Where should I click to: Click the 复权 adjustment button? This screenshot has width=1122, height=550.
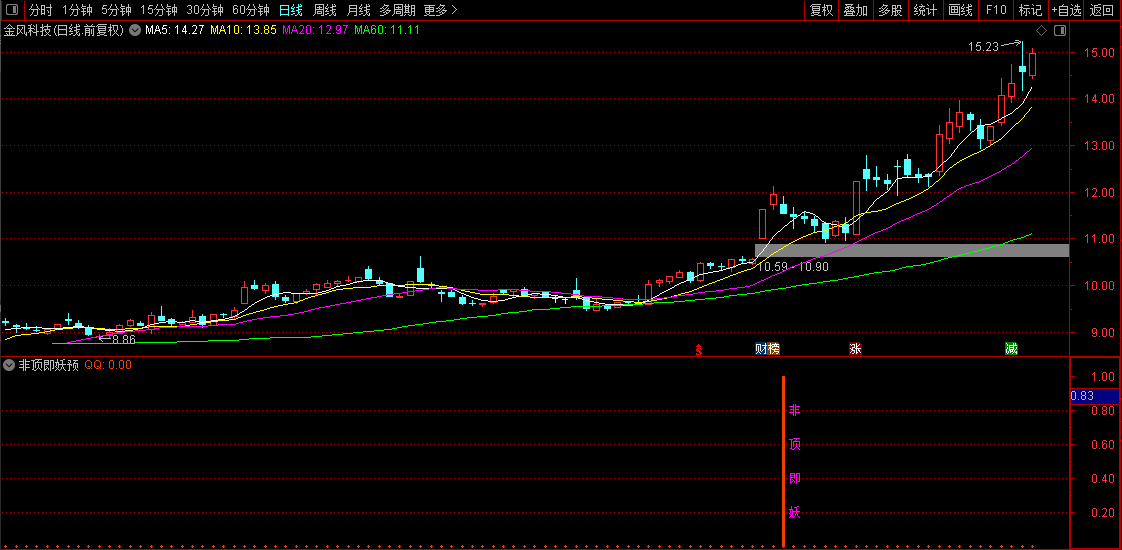click(x=821, y=10)
